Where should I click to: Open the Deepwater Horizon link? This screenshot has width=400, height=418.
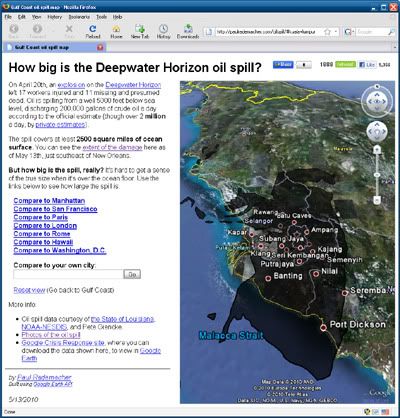(x=133, y=85)
